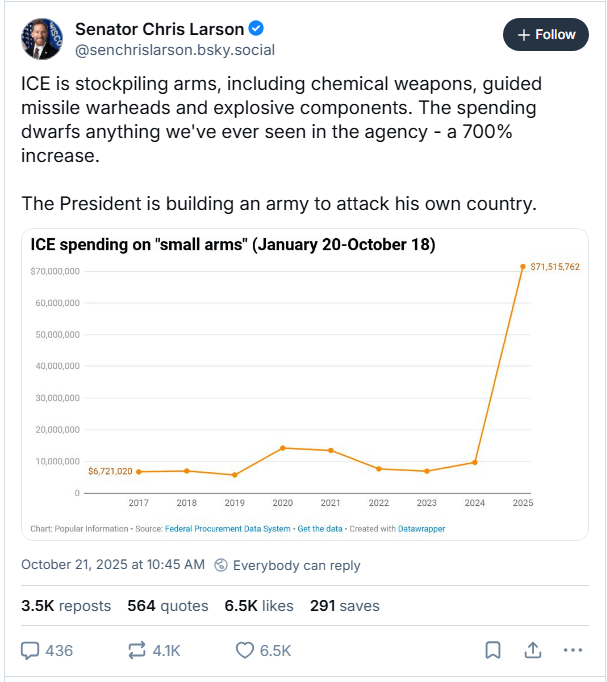Image resolution: width=607 pixels, height=682 pixels.
Task: Click the 'Get the data' link
Action: tap(319, 528)
